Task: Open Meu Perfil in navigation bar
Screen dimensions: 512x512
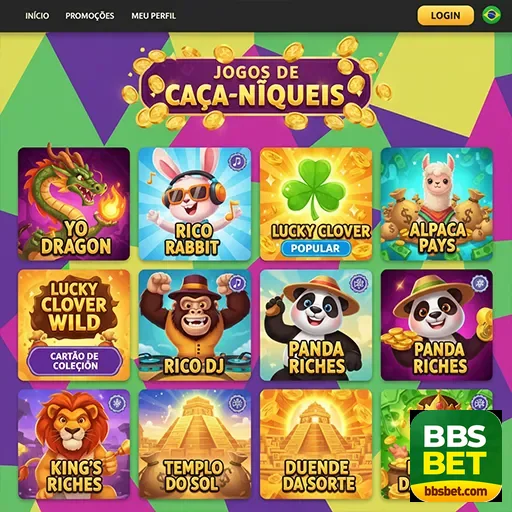Action: [153, 16]
